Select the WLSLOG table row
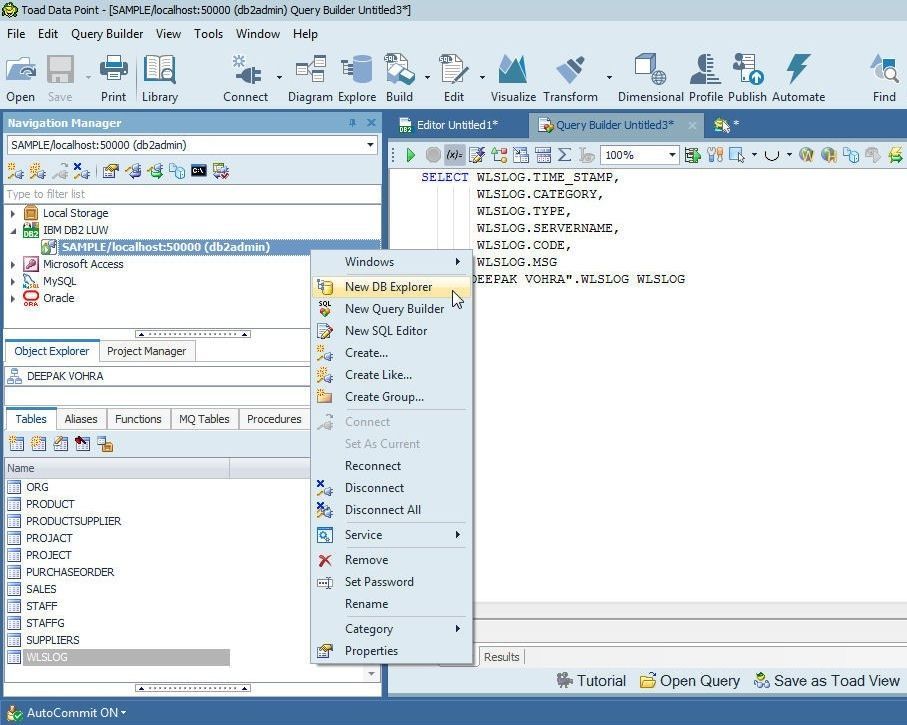Image resolution: width=907 pixels, height=725 pixels. (118, 657)
